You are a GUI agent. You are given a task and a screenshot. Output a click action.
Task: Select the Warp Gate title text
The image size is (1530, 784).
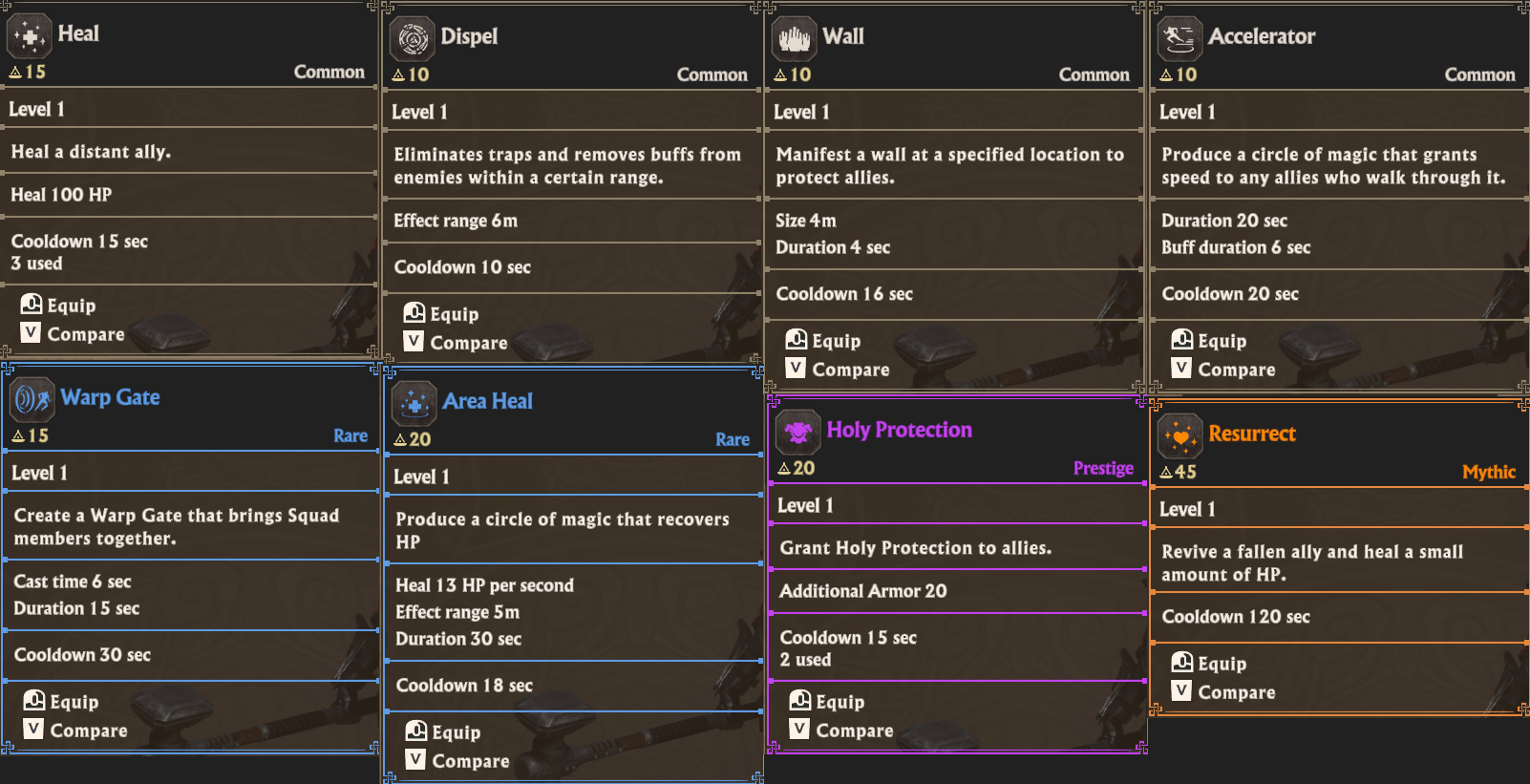[110, 397]
